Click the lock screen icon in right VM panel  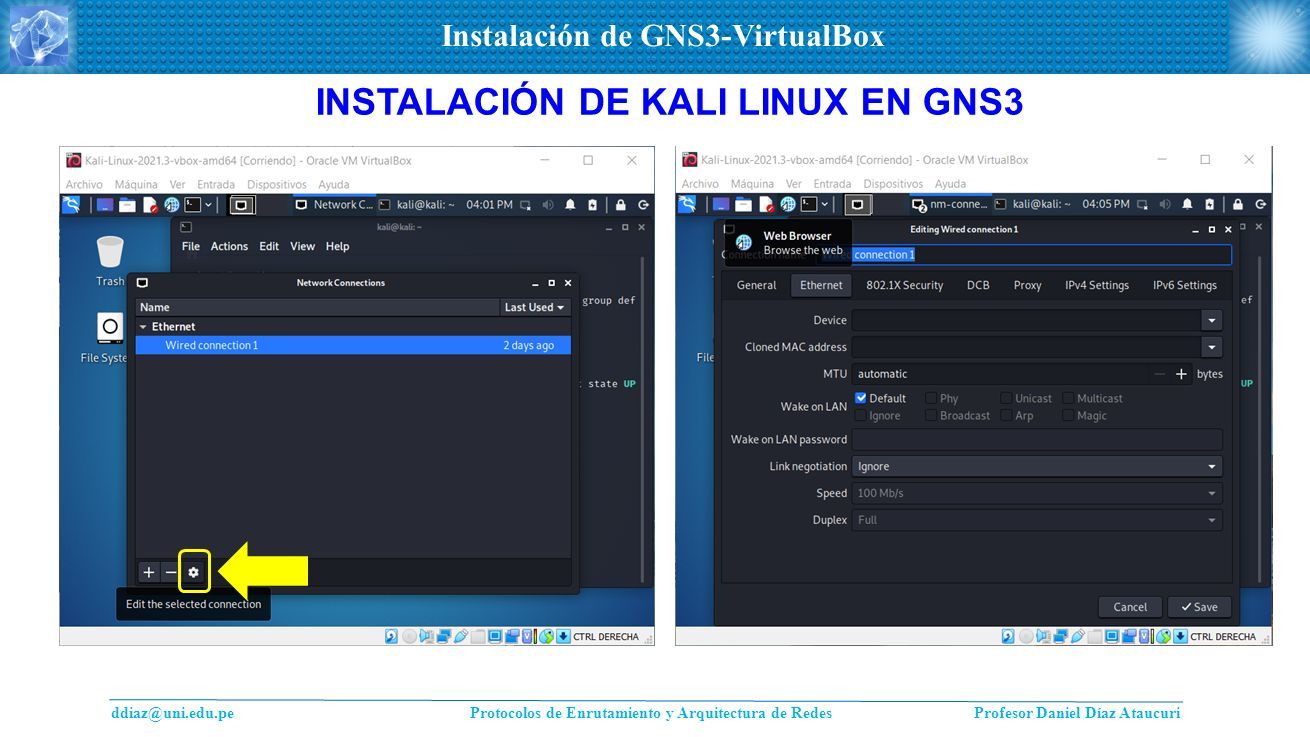(1238, 204)
